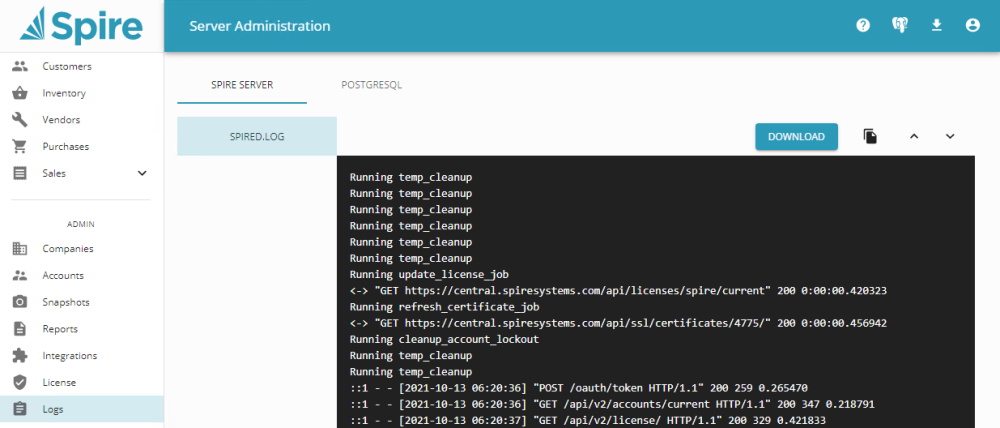The width and height of the screenshot is (1000, 428).
Task: Click the ADMIN section label
Action: click(x=81, y=225)
